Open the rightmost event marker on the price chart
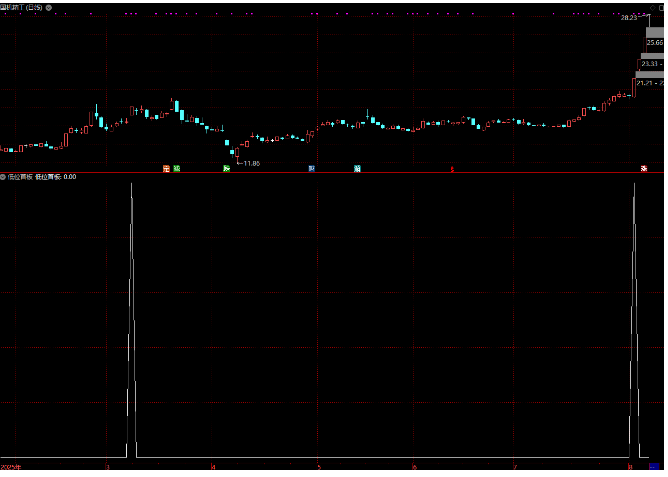Image resolution: width=668 pixels, height=477 pixels. click(644, 169)
